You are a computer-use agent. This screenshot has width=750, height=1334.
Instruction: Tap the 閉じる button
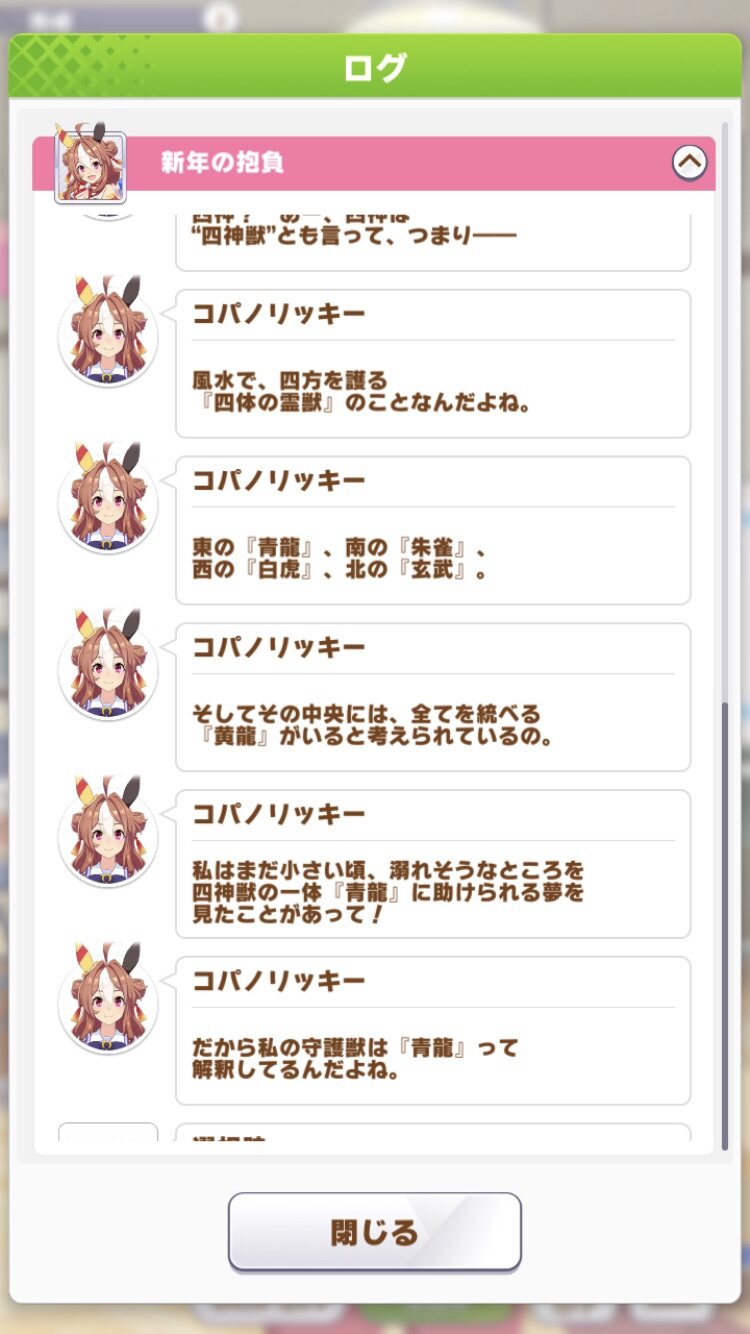[x=375, y=1231]
